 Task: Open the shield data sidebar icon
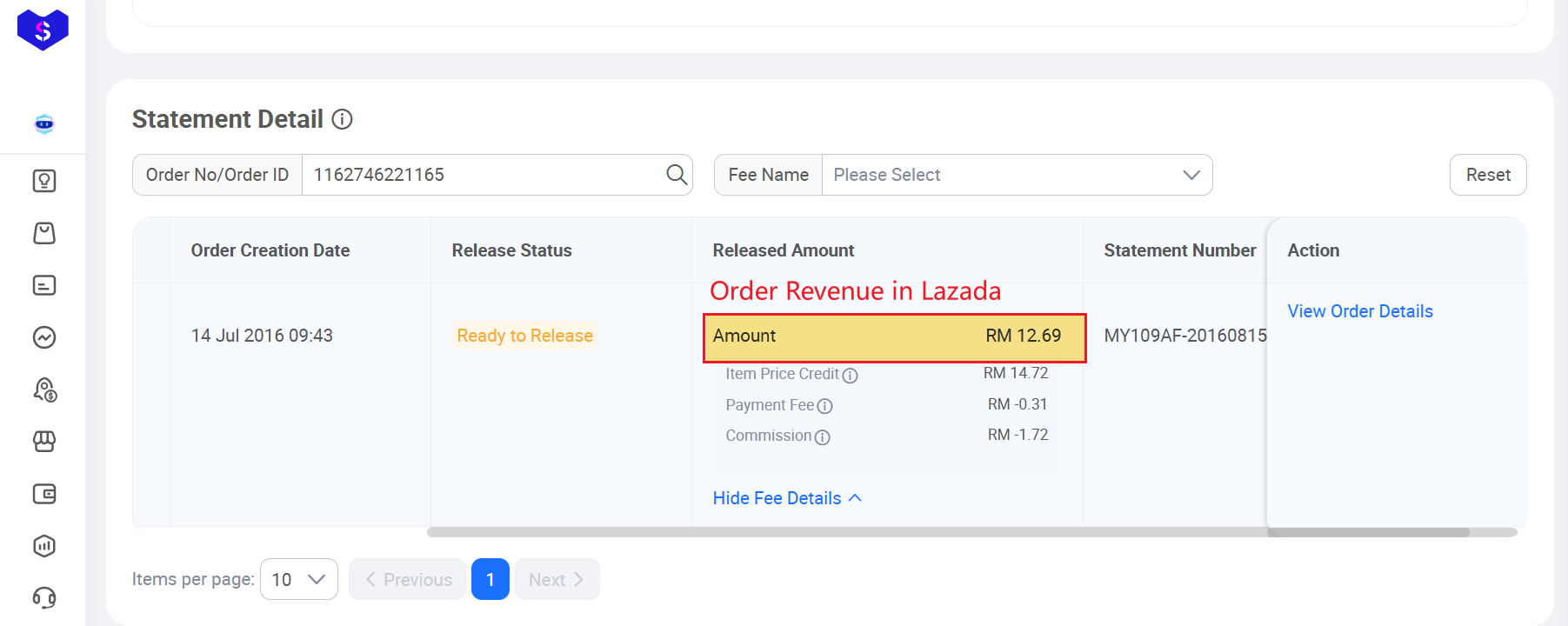click(x=44, y=546)
